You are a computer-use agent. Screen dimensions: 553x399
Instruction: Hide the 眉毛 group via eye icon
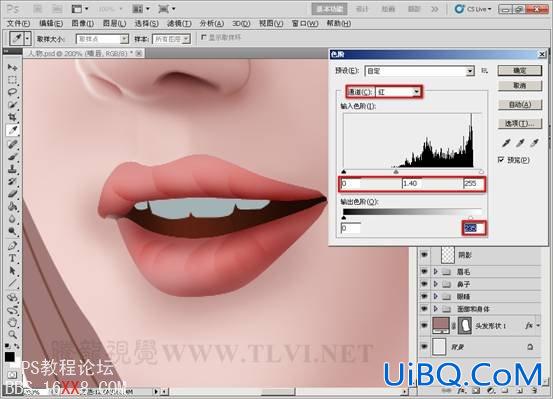coord(424,271)
